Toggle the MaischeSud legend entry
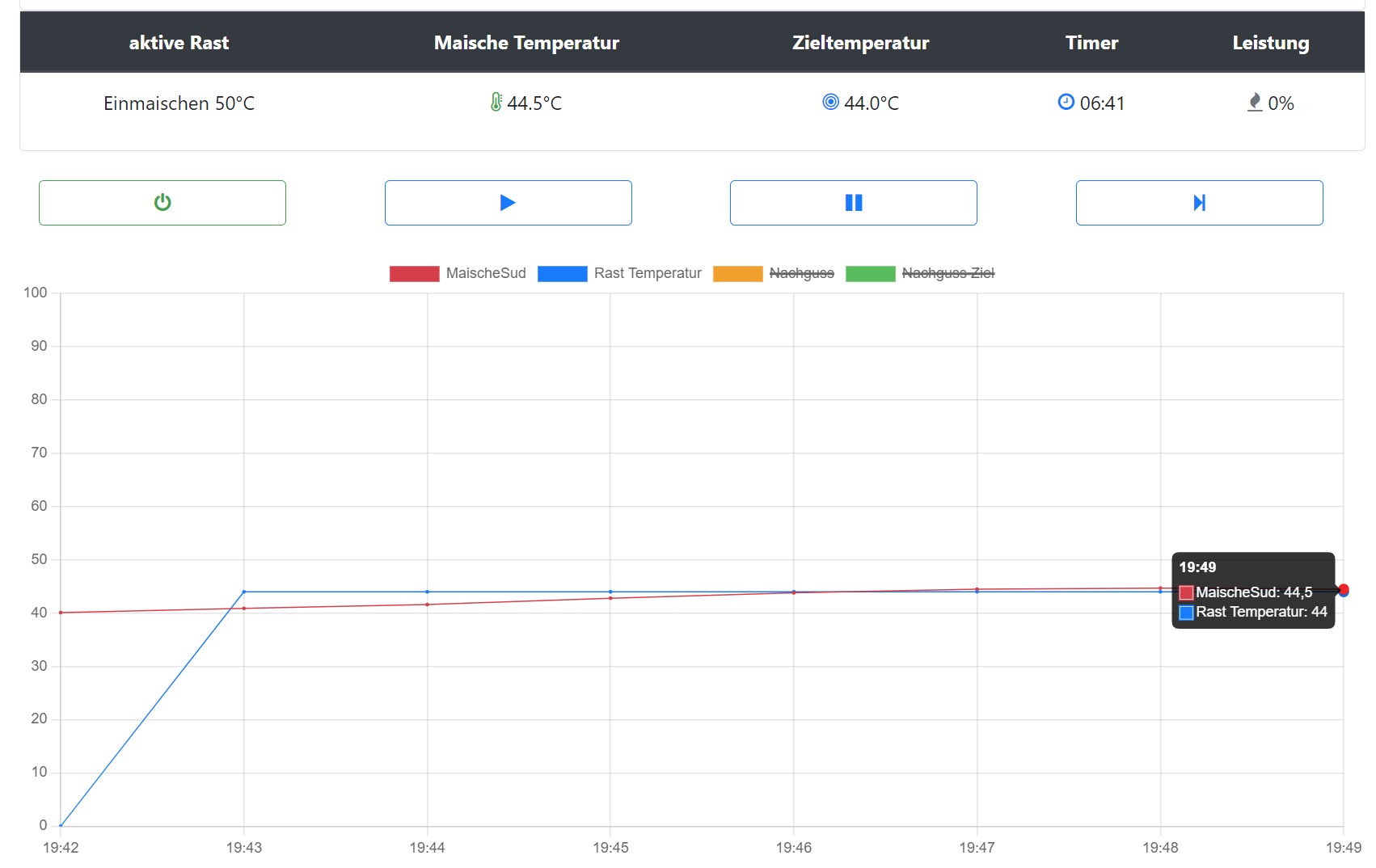The width and height of the screenshot is (1376, 868). pos(485,273)
